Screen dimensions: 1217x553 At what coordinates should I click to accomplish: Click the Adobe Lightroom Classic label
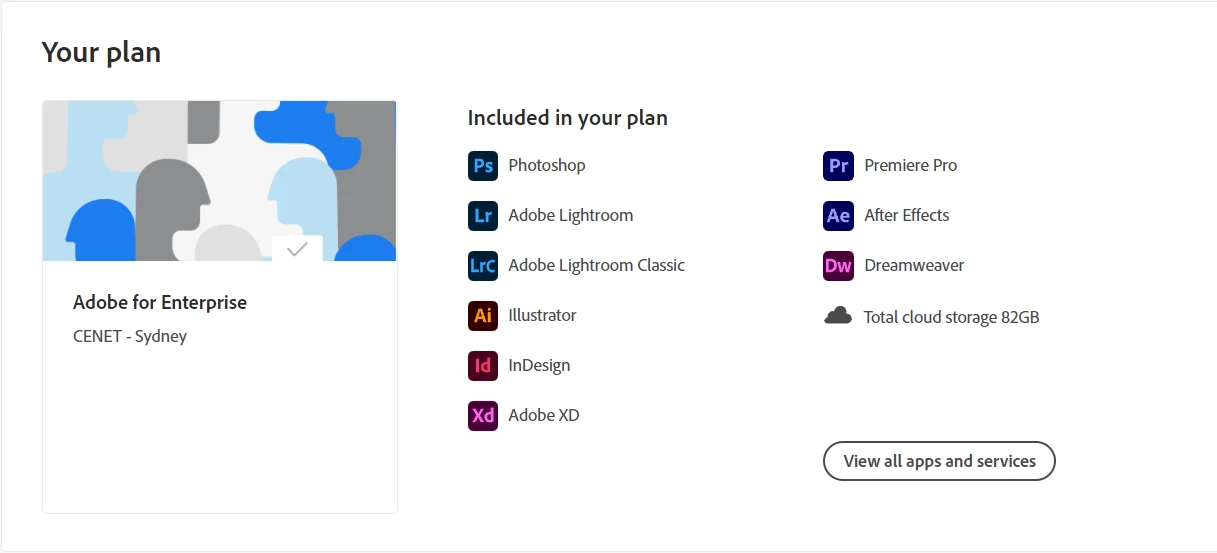(x=597, y=265)
